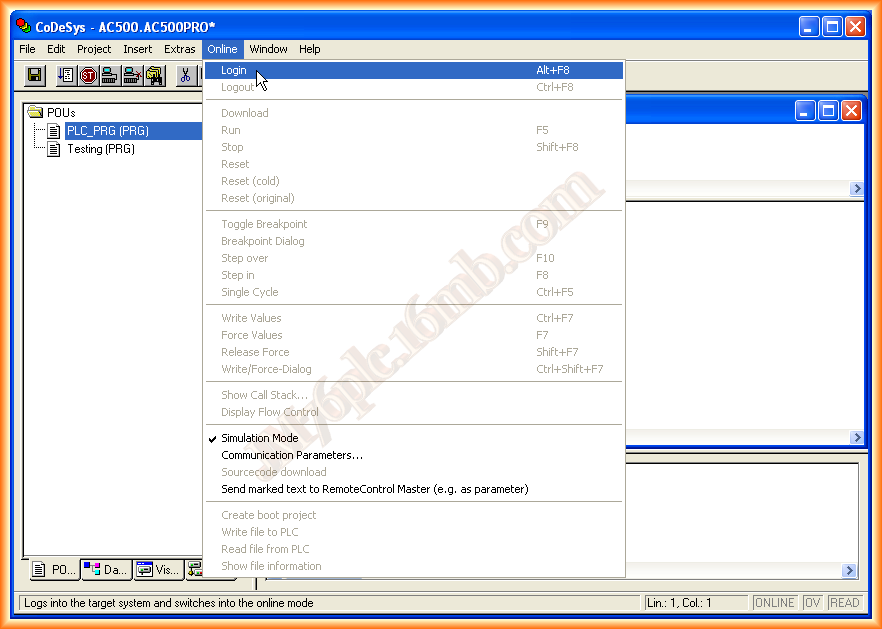Click the Logout computer icon with red X
This screenshot has height=629, width=882.
[x=132, y=75]
